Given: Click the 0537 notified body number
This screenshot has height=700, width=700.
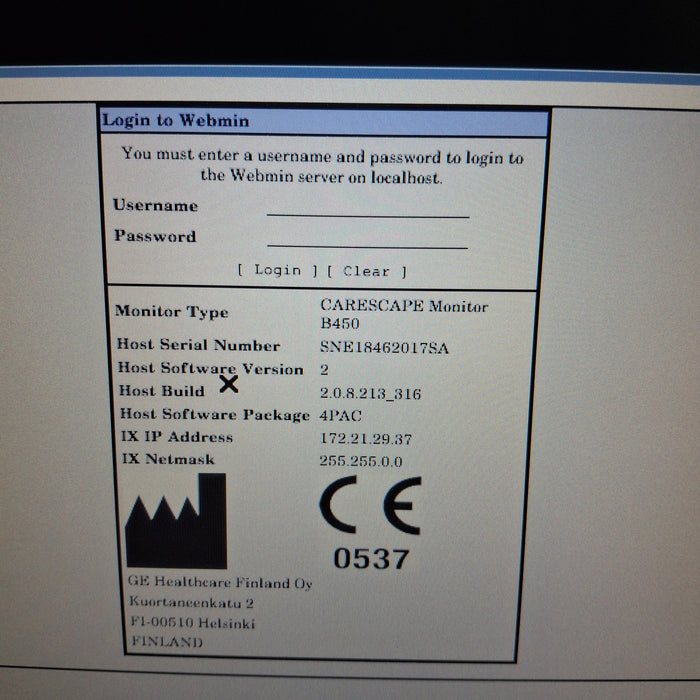Looking at the screenshot, I should coord(369,560).
